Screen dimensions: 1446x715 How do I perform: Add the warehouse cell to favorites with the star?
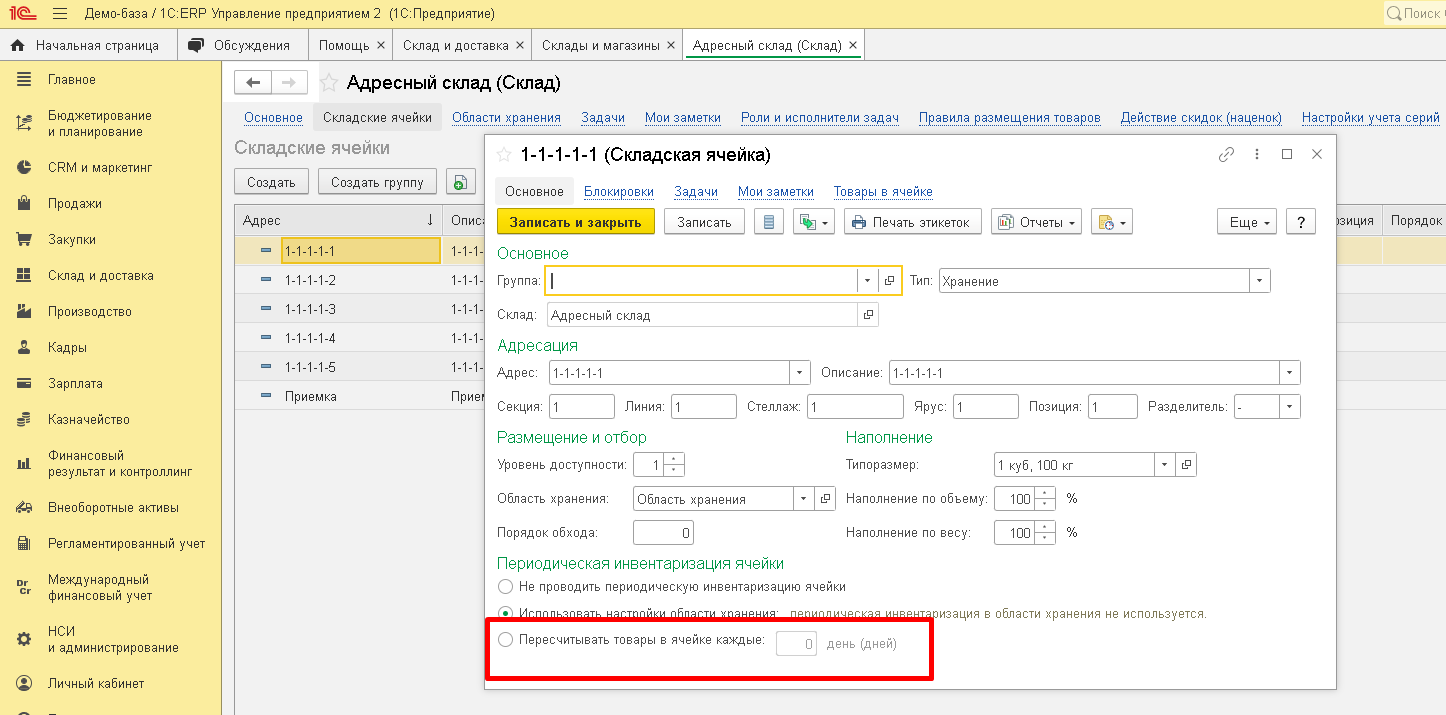point(505,155)
